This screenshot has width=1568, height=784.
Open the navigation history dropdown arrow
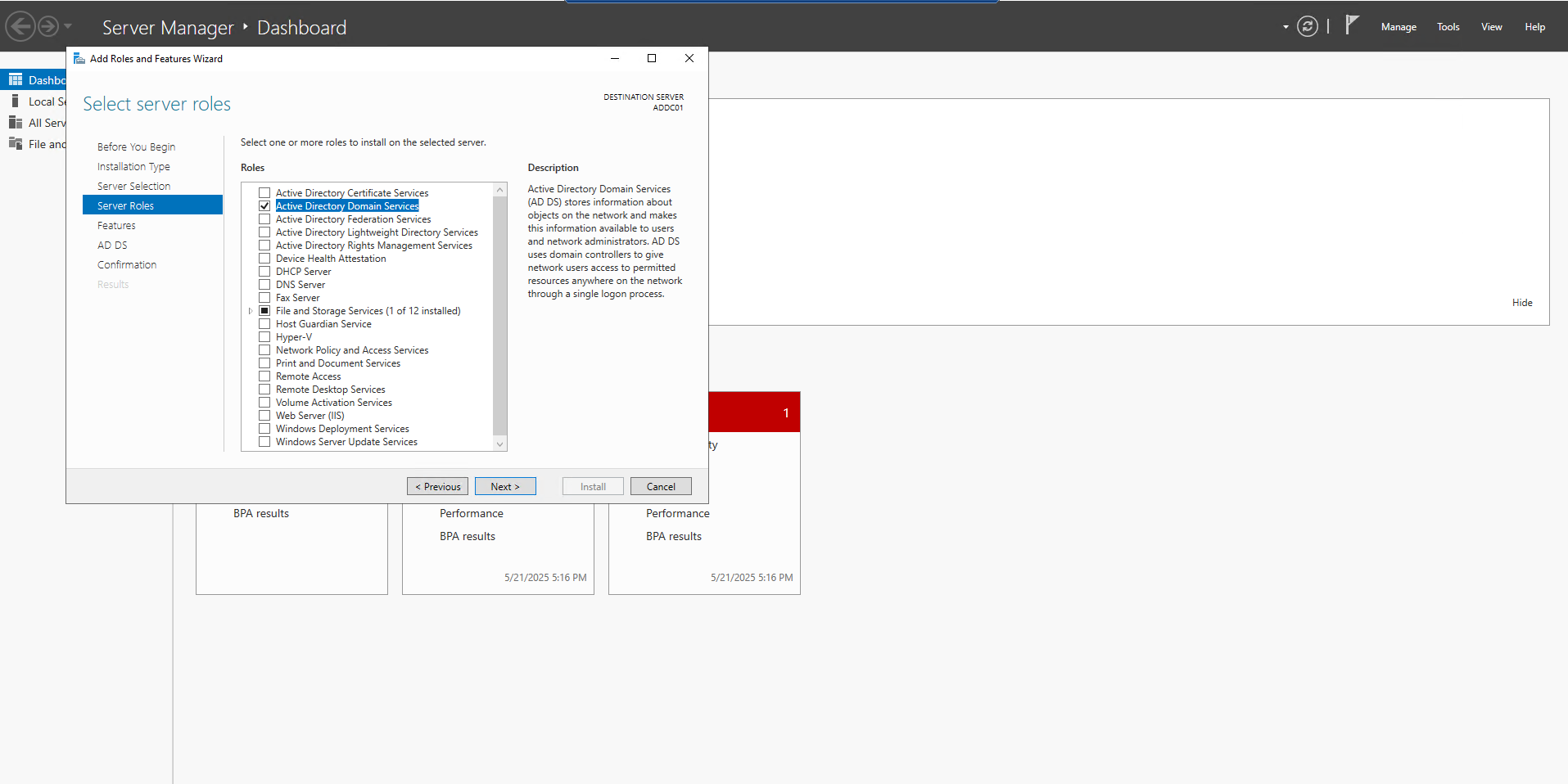click(68, 26)
